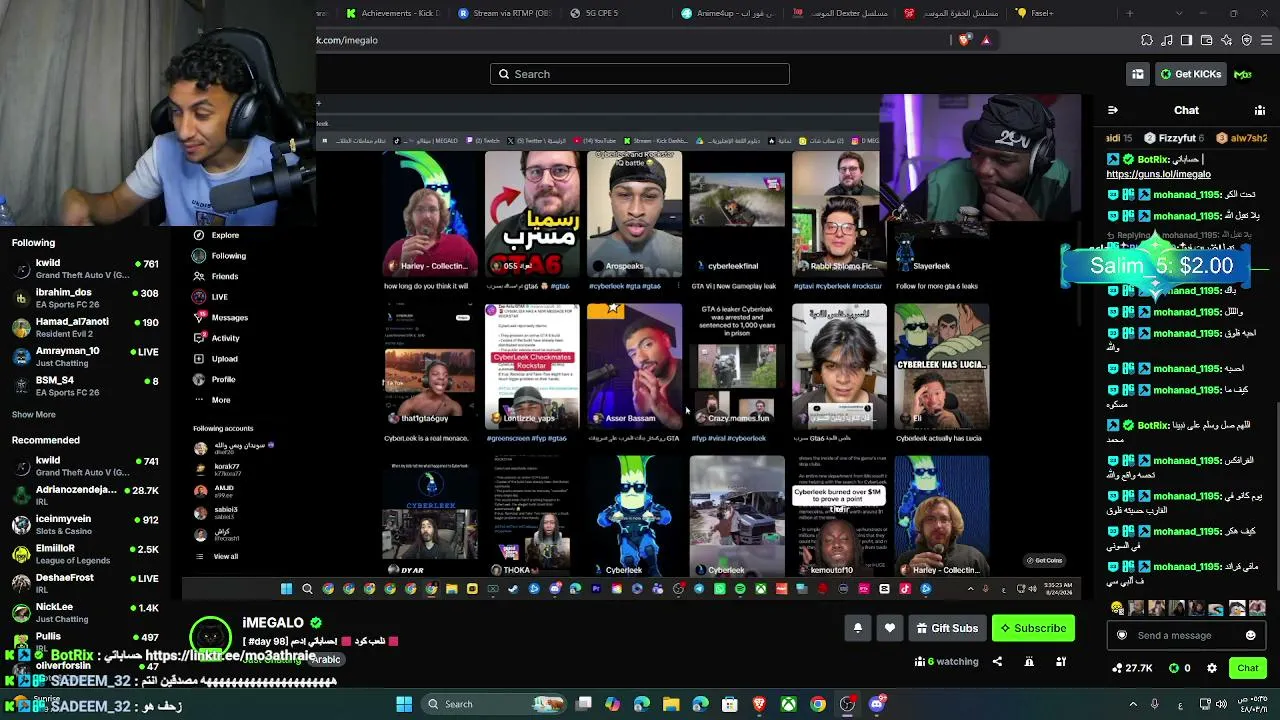The height and width of the screenshot is (720, 1280).
Task: Open the tab search chevron in title bar
Action: [1180, 13]
